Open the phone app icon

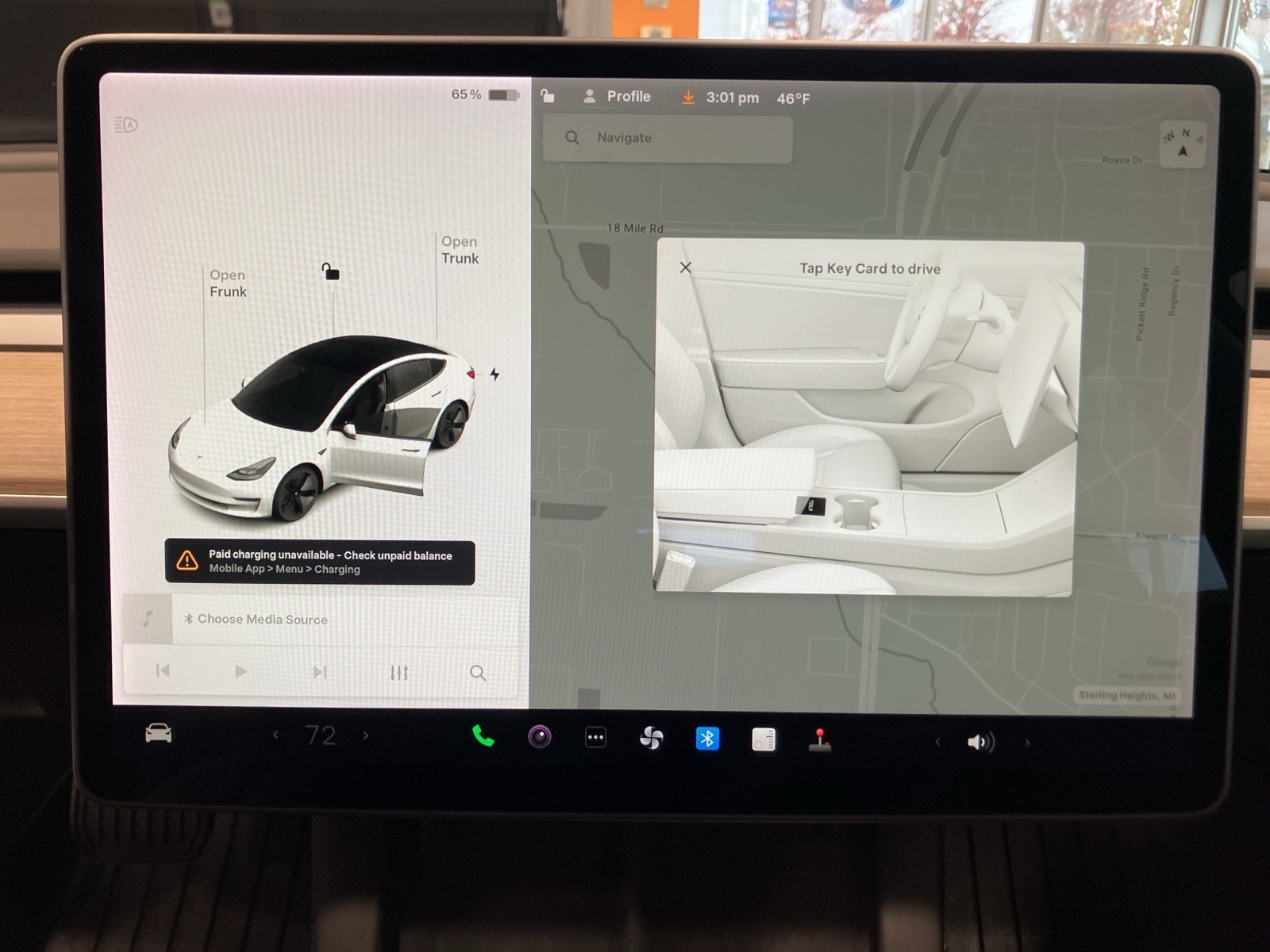pos(483,737)
